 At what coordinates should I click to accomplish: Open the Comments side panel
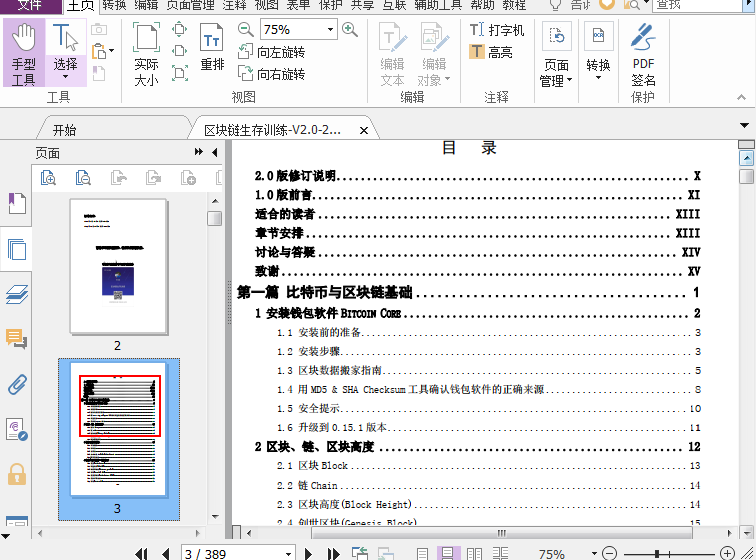[17, 339]
